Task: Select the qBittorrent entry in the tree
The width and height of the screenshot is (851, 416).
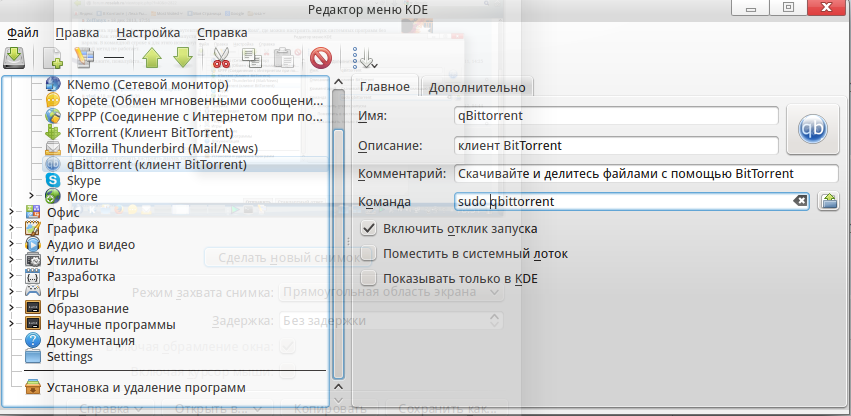Action: click(185, 164)
